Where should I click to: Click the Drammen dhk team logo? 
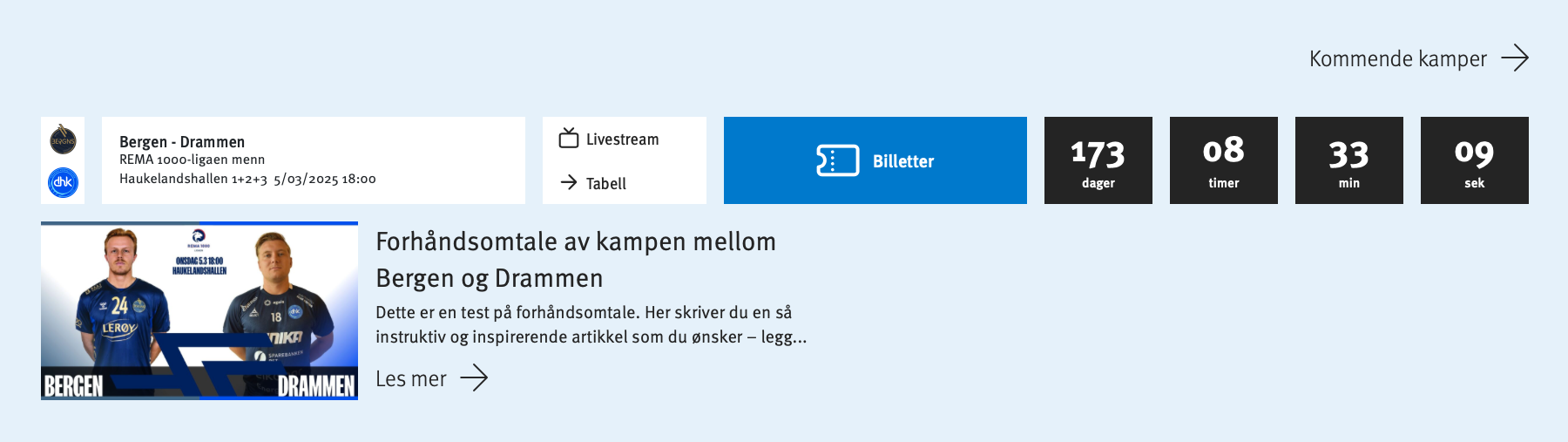point(63,182)
